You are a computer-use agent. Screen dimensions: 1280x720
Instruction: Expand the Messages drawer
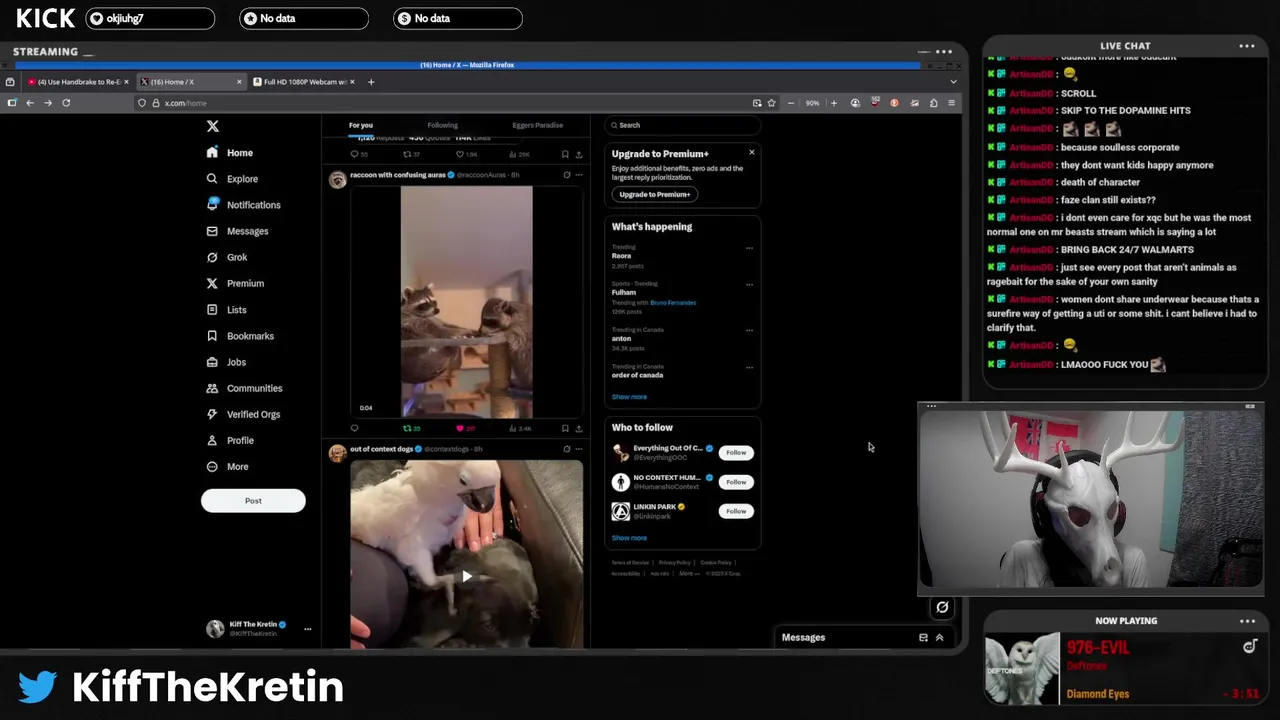939,637
